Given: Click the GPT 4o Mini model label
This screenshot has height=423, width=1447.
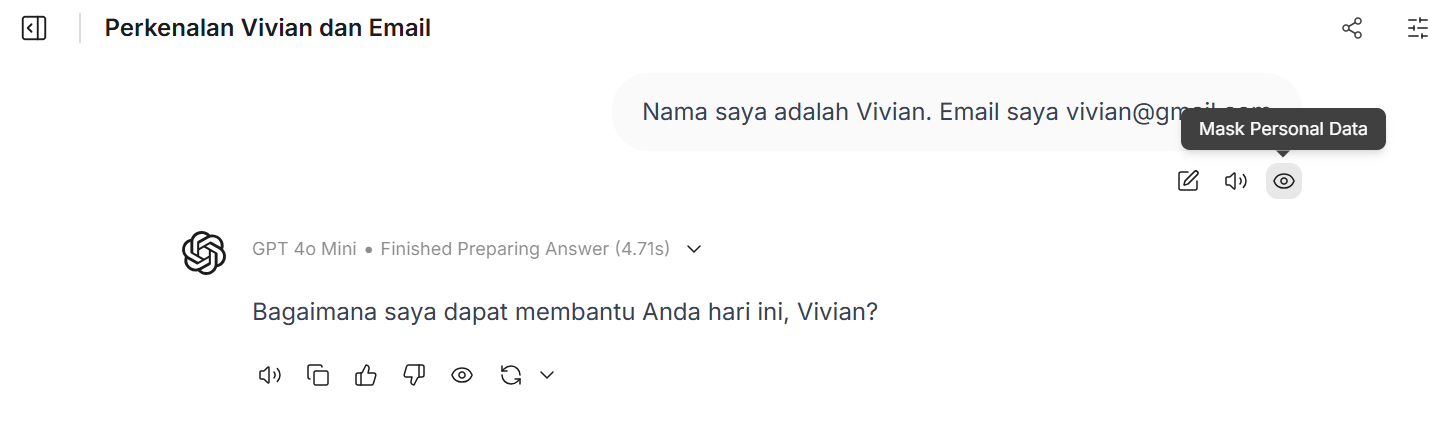Looking at the screenshot, I should [304, 249].
